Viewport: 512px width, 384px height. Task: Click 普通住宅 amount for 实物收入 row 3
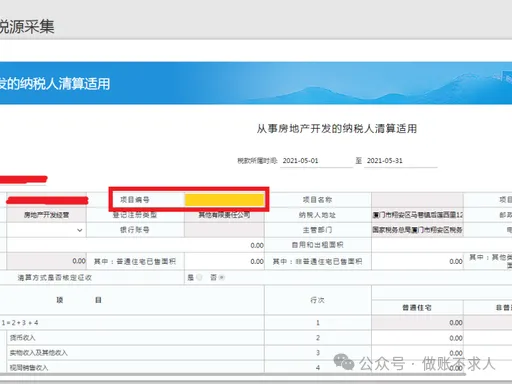coord(417,353)
